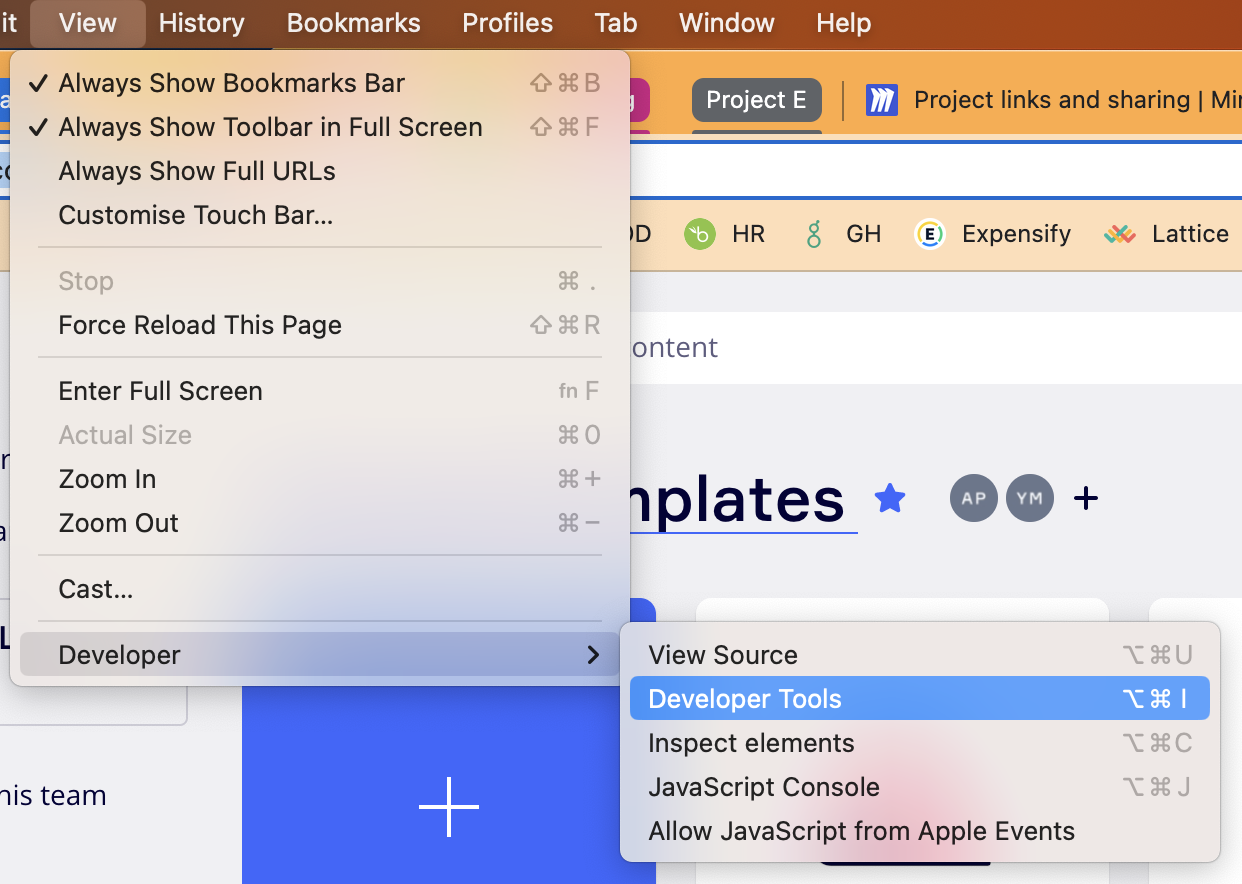This screenshot has height=884, width=1242.
Task: Enable Always Show Full URLs
Action: (196, 171)
